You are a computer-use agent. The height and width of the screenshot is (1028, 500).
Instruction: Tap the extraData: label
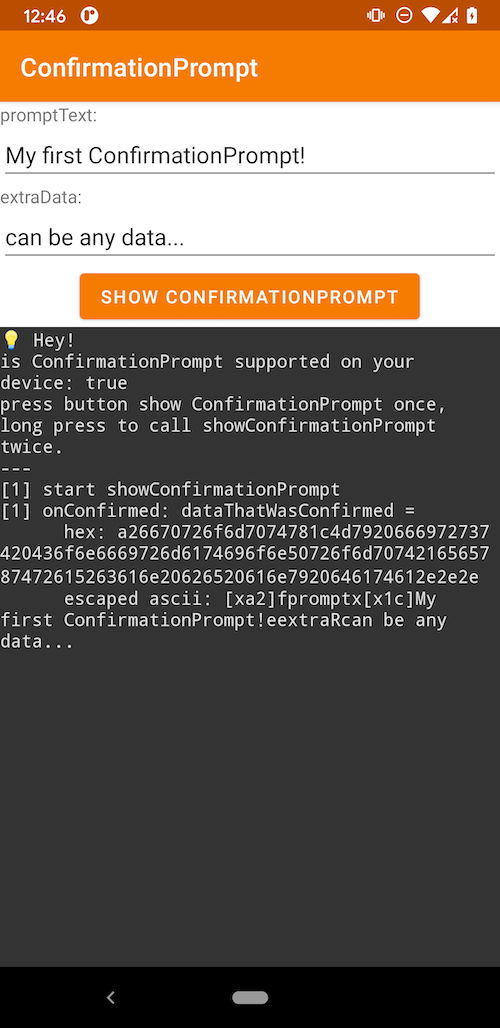click(x=41, y=197)
